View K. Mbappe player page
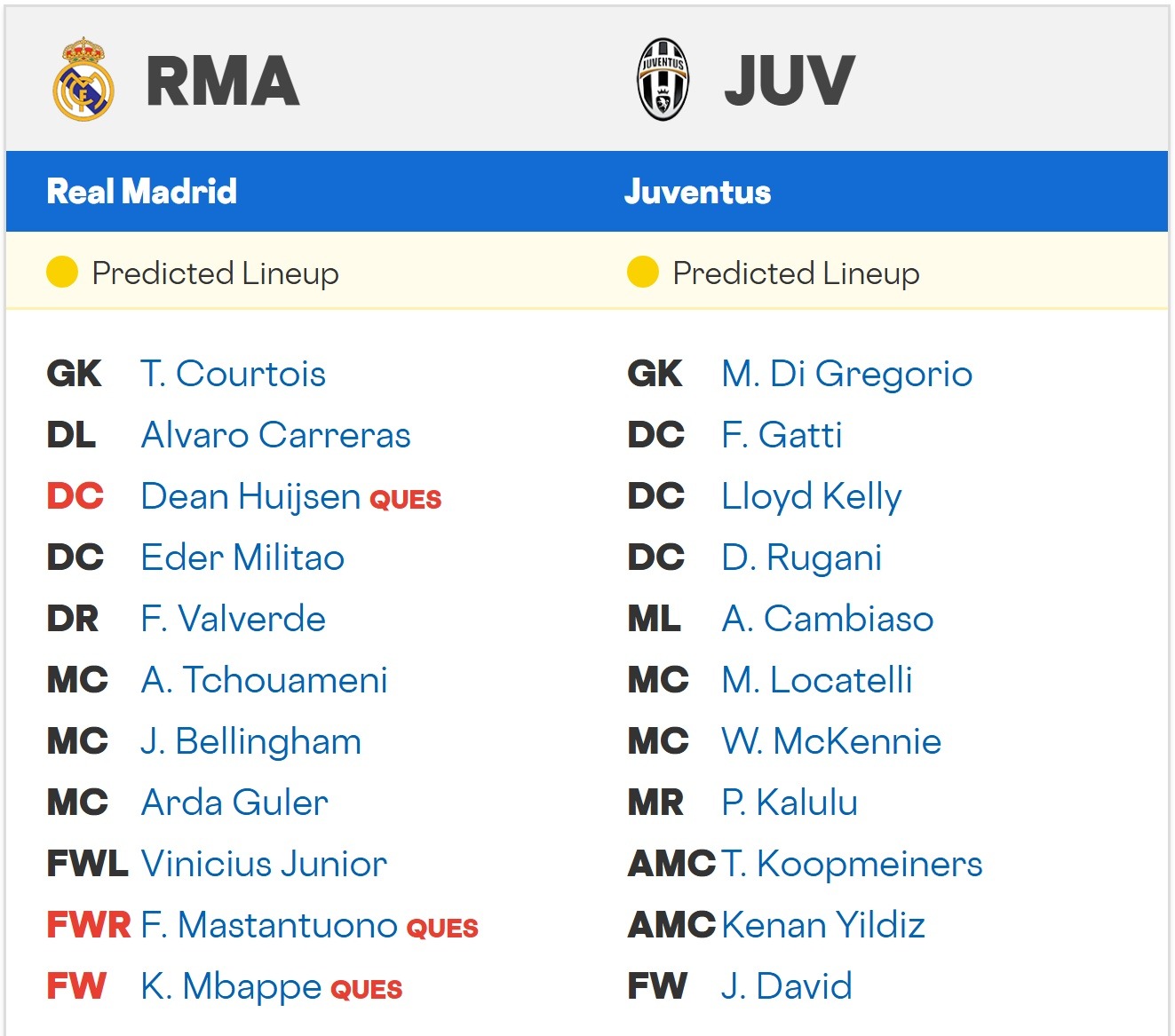1175x1036 pixels. [x=231, y=986]
